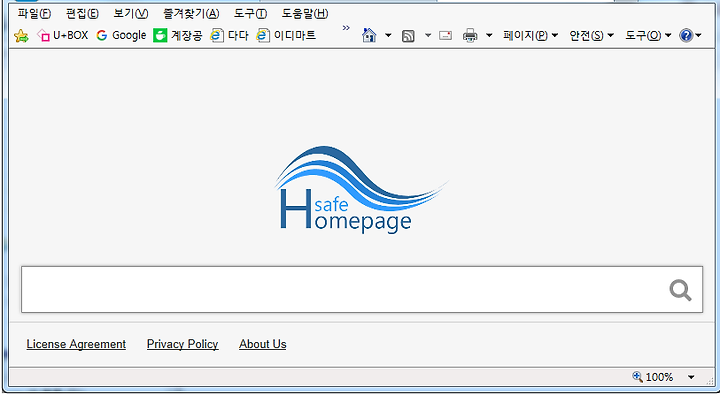Open the 안전(S) command dropdown
This screenshot has height=395, width=720.
(x=591, y=35)
